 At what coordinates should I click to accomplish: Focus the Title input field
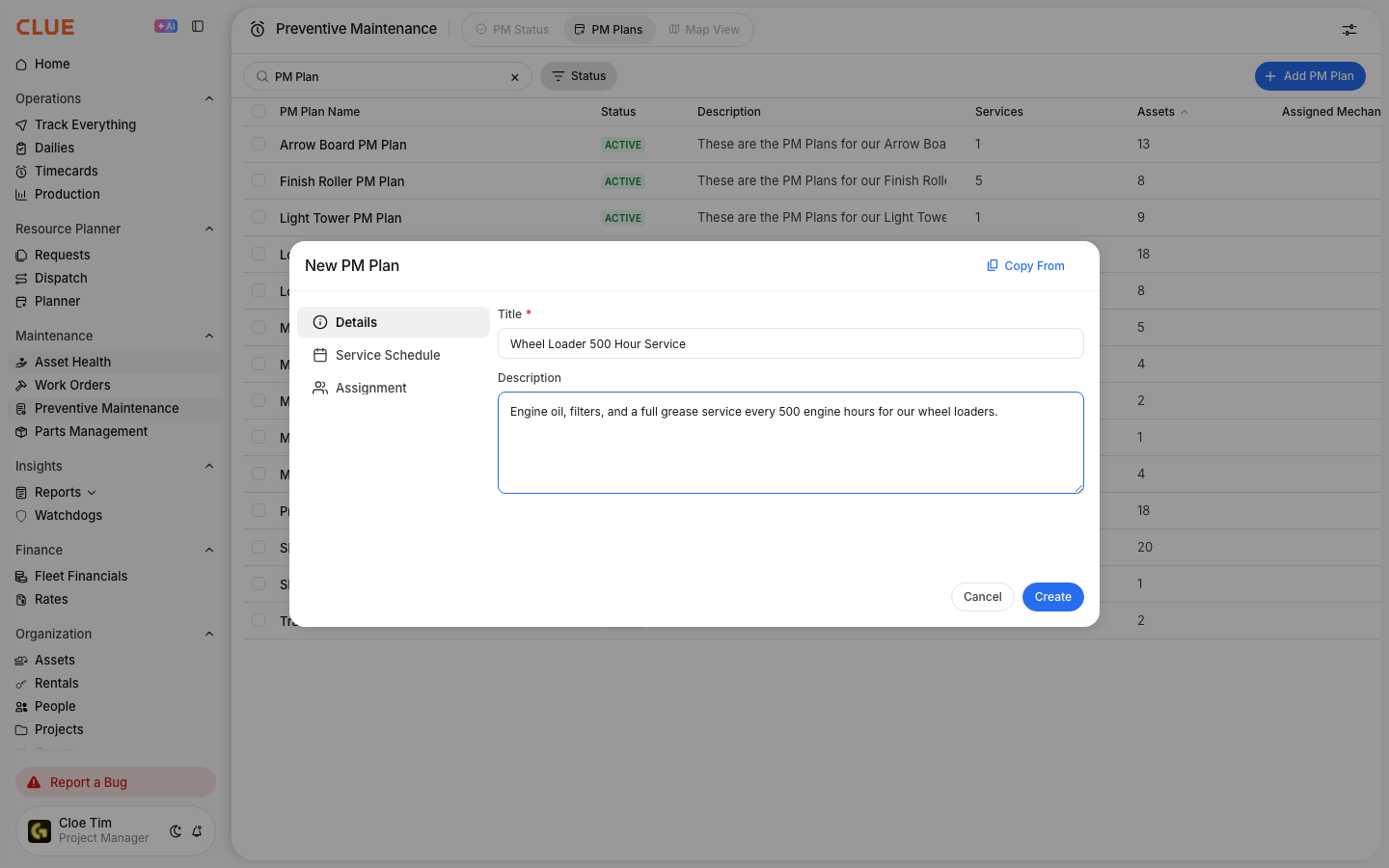[x=791, y=343]
